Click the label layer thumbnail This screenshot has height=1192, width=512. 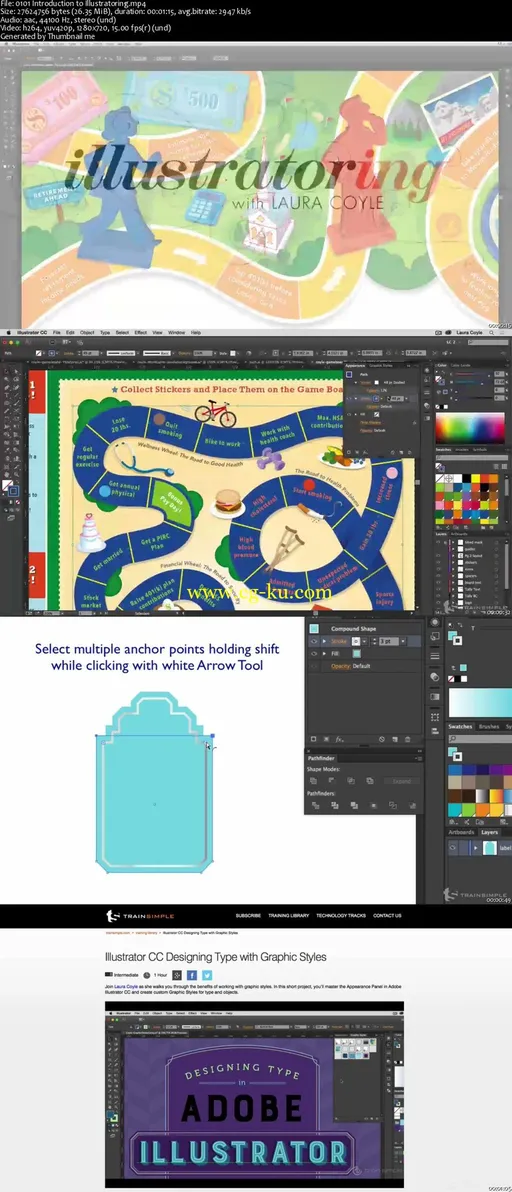pos(490,849)
